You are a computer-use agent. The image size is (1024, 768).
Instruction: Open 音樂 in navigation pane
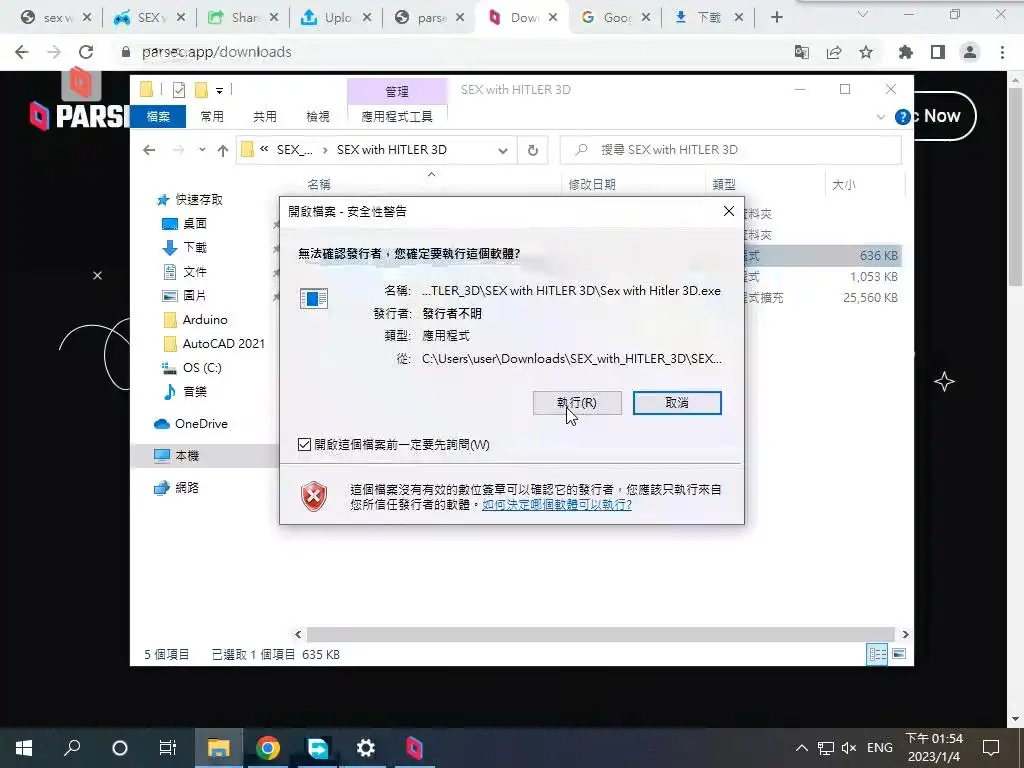[x=195, y=392]
